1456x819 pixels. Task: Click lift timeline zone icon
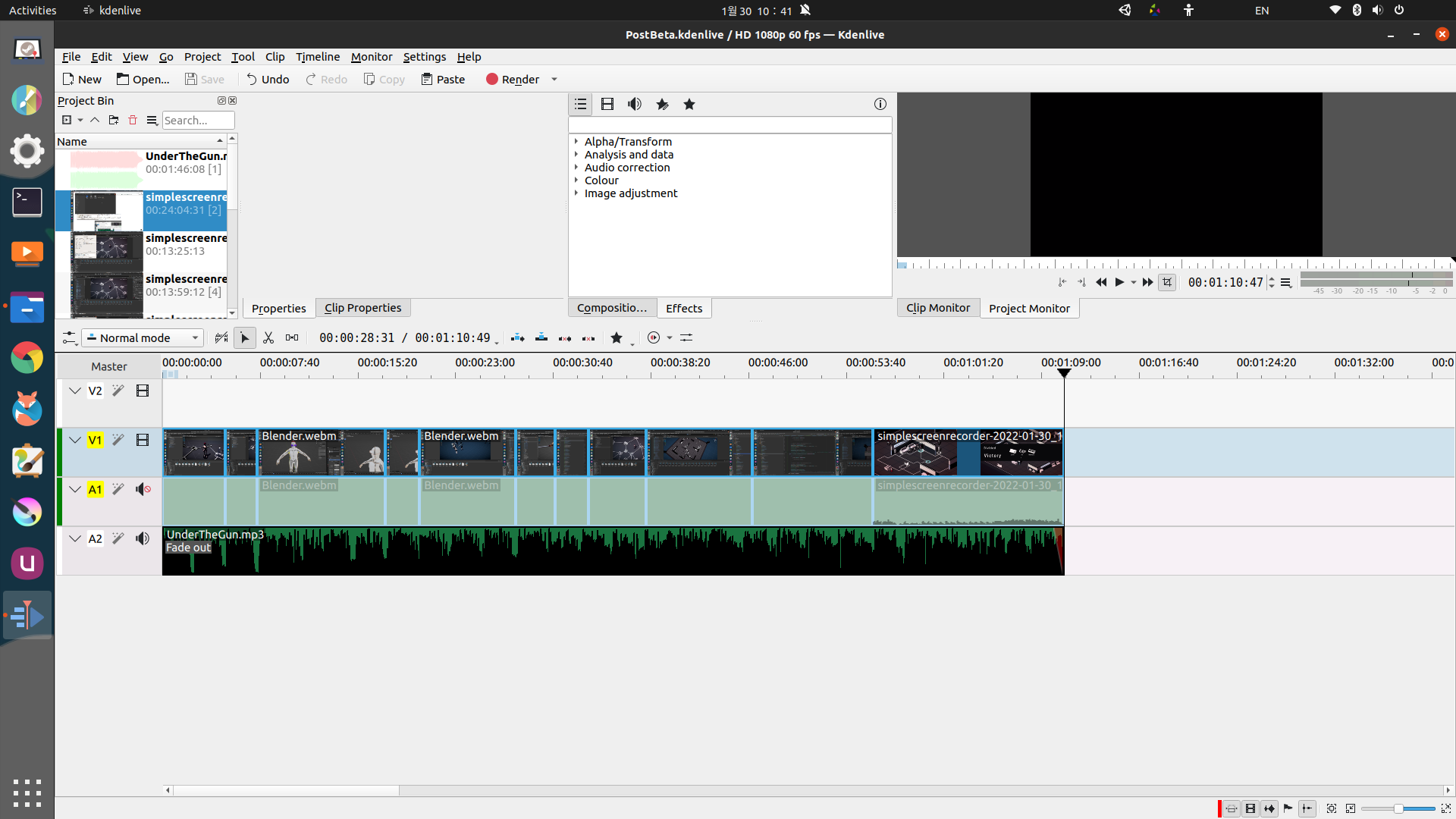[588, 337]
